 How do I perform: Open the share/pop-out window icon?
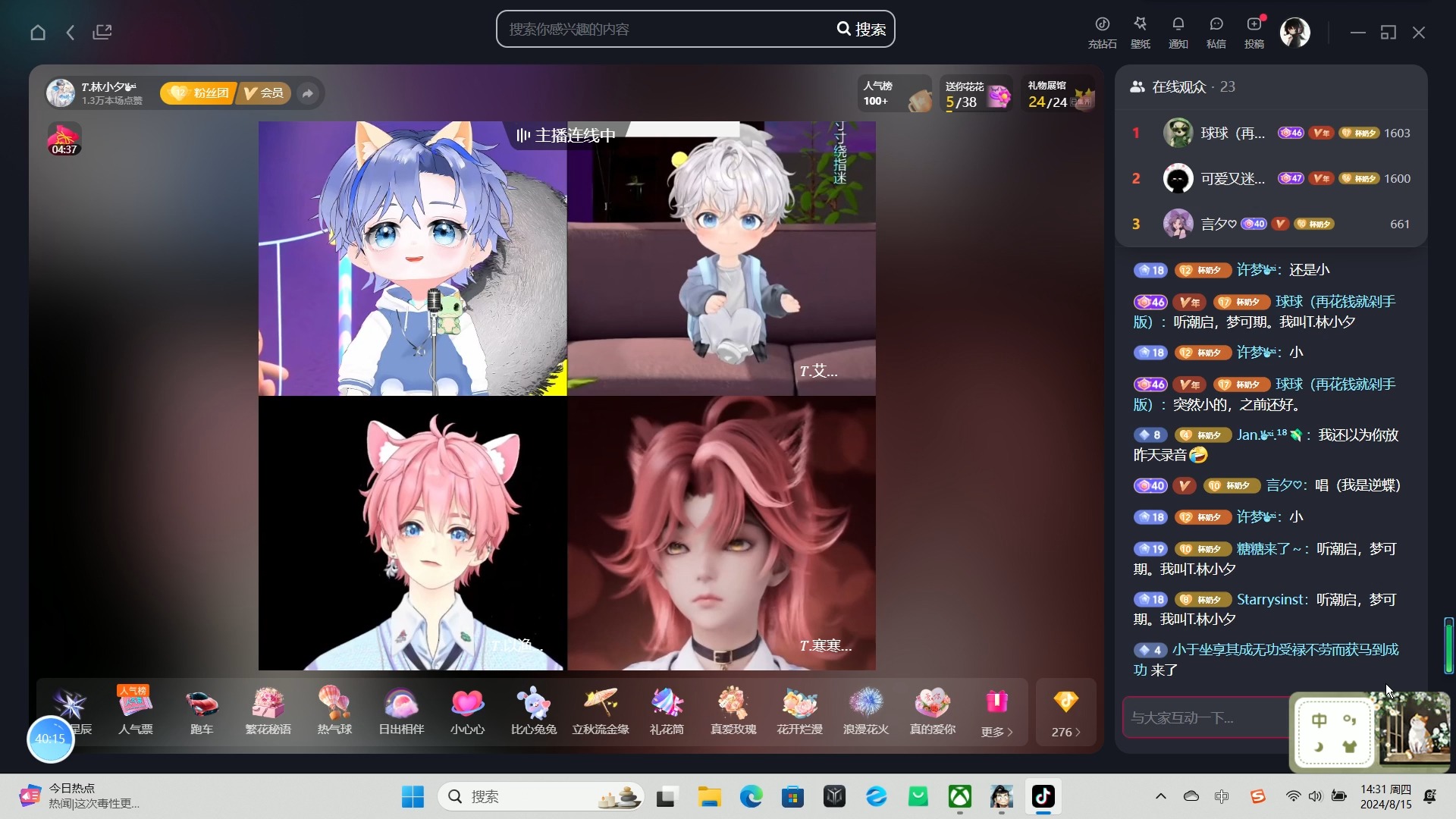102,32
